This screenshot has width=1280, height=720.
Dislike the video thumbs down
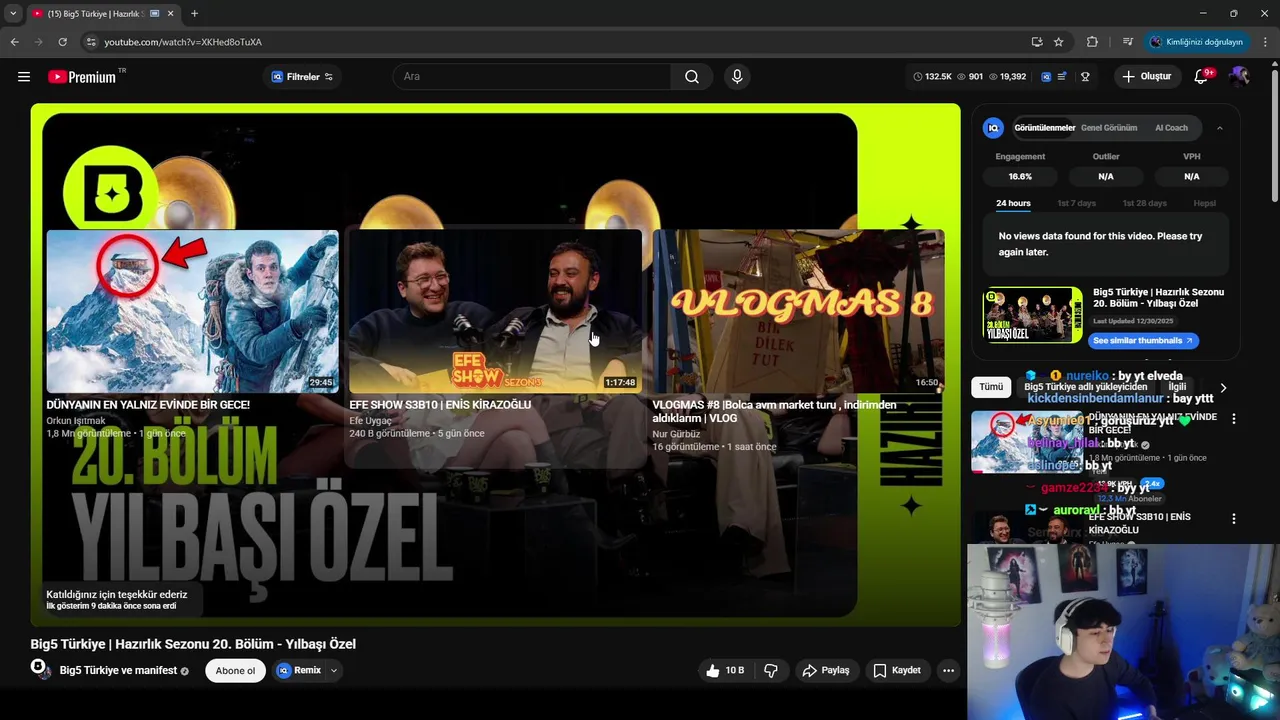tap(771, 671)
